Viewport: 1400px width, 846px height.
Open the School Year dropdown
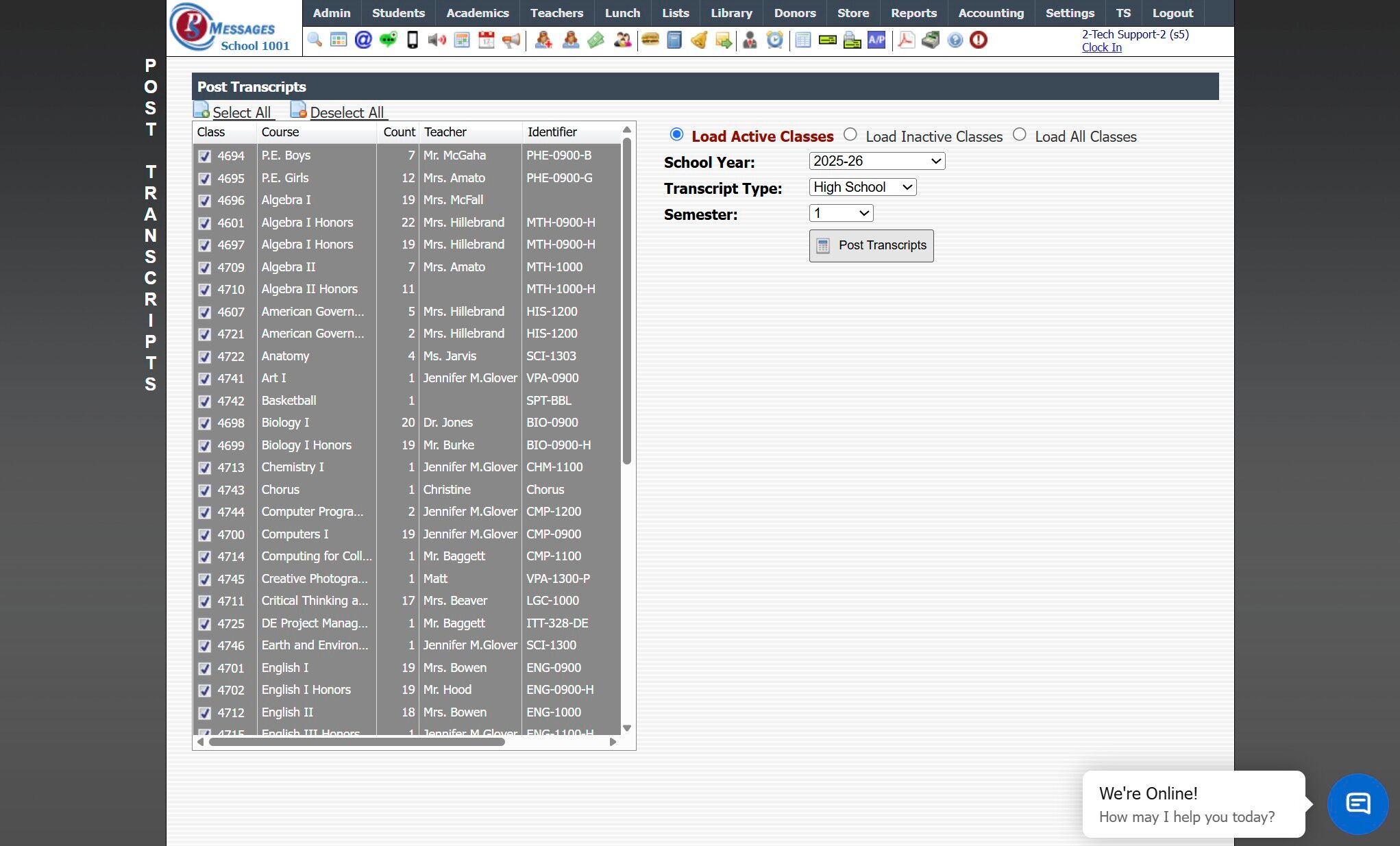click(876, 161)
